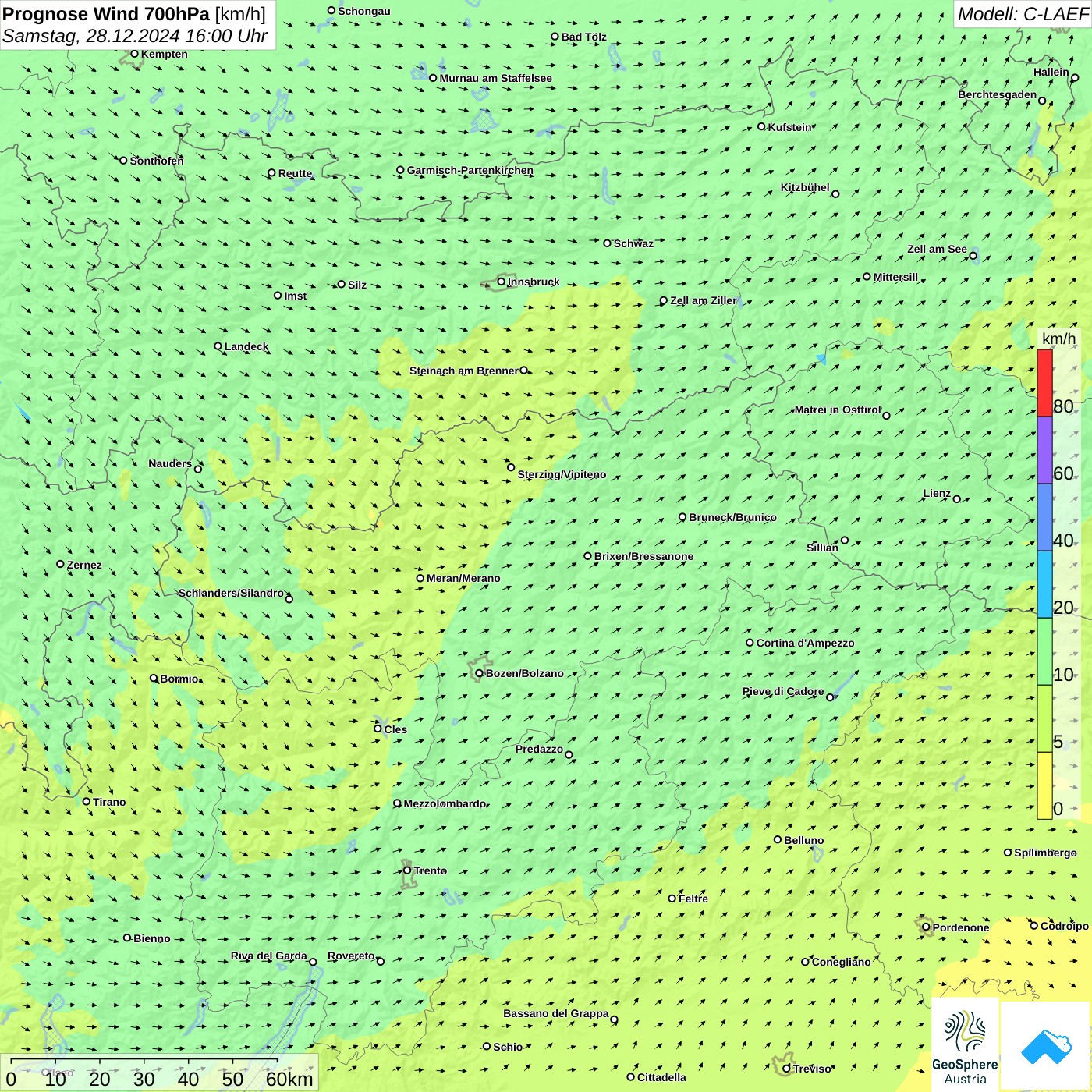Click the Zell am See location dot

tap(973, 256)
